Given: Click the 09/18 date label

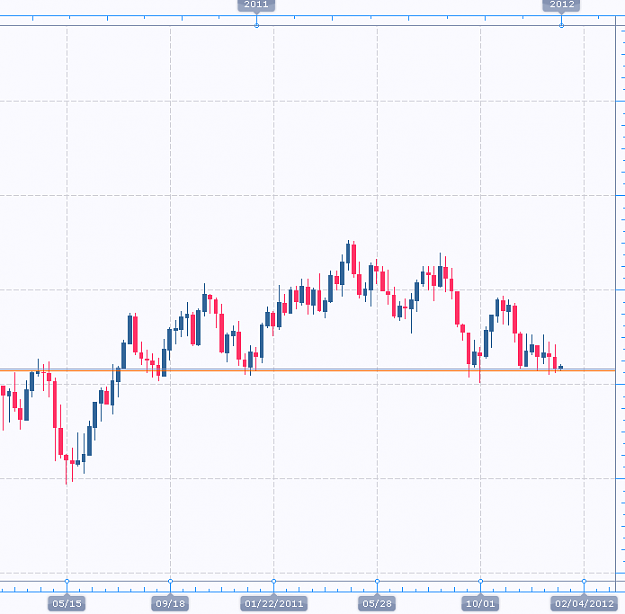Looking at the screenshot, I should (x=170, y=603).
